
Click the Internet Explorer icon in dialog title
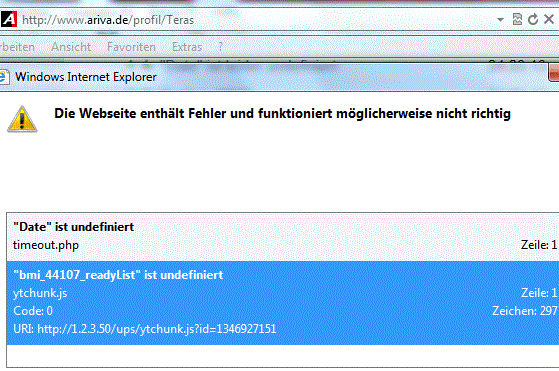click(4, 77)
